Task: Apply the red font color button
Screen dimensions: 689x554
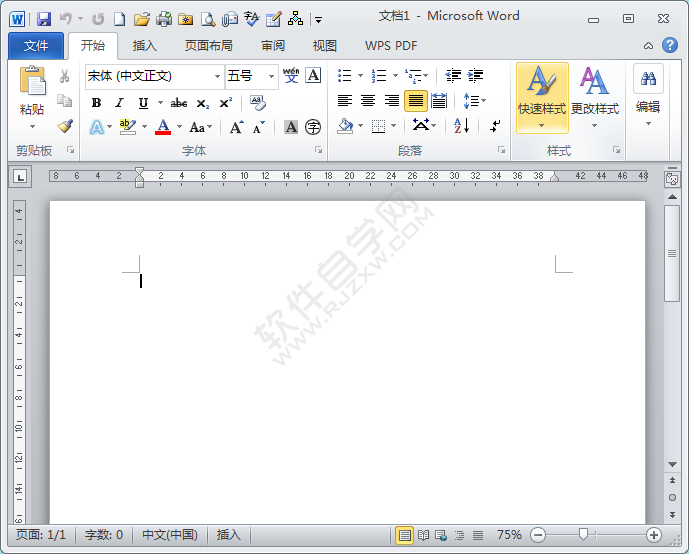Action: click(163, 127)
